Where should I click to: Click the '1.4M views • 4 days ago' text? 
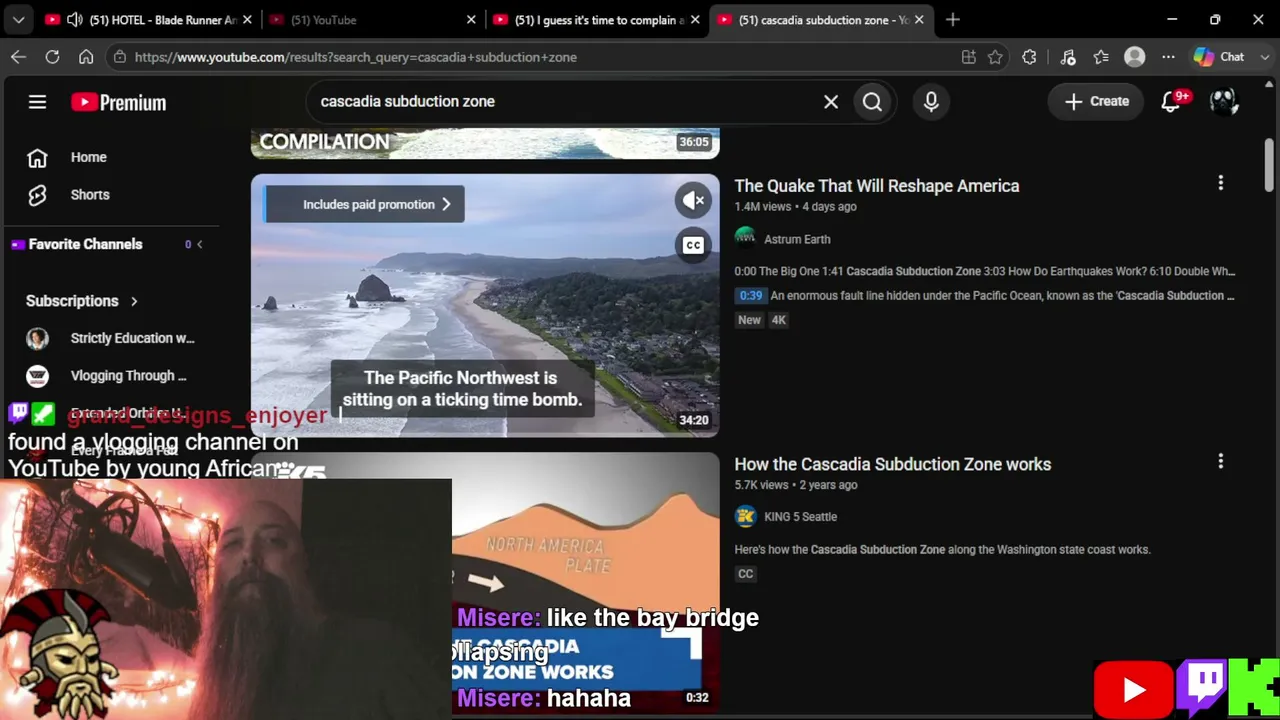pos(796,207)
